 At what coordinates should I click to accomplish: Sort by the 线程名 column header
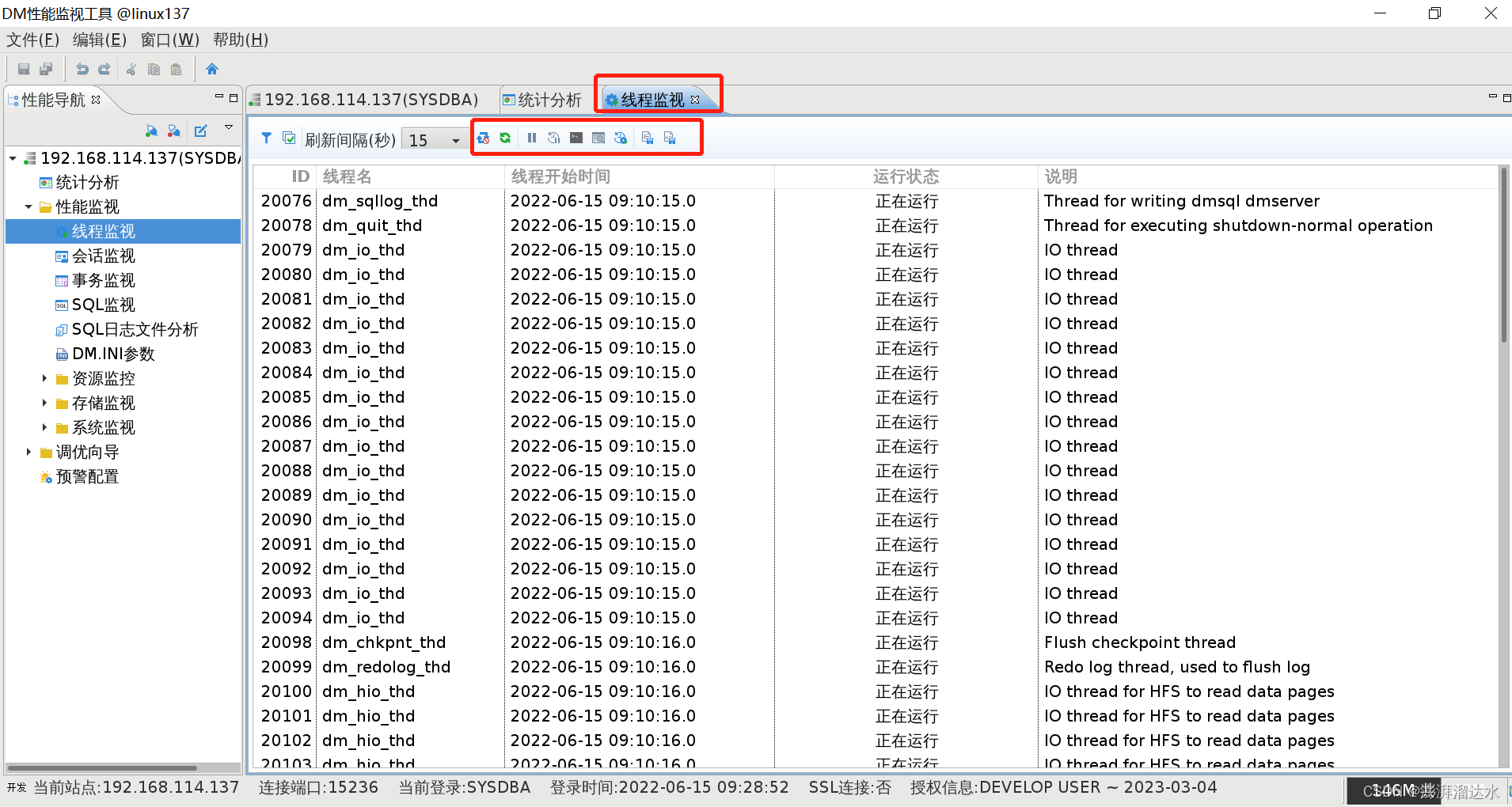410,176
